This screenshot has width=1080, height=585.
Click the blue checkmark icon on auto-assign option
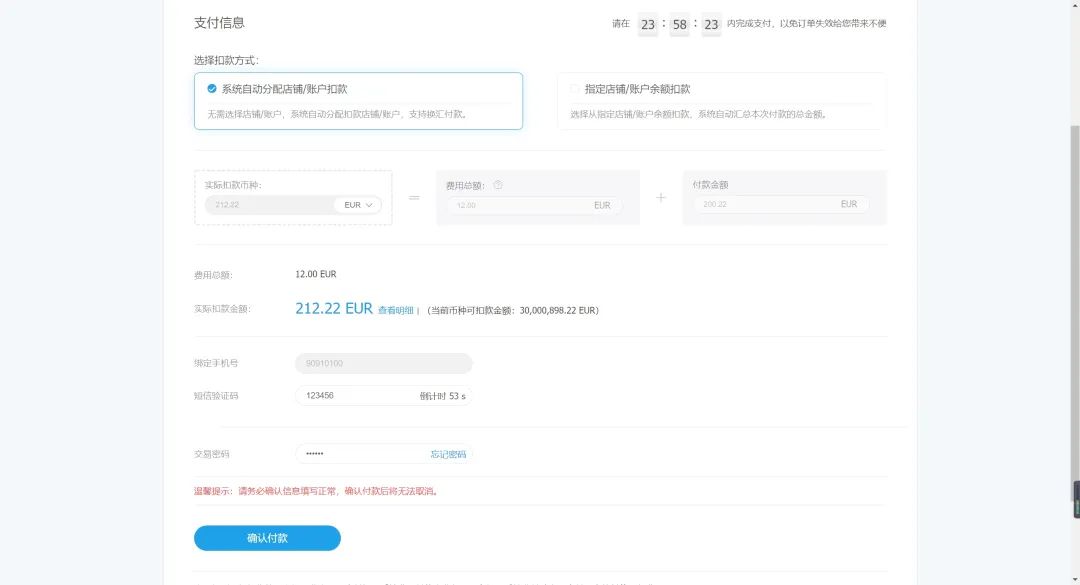(211, 88)
